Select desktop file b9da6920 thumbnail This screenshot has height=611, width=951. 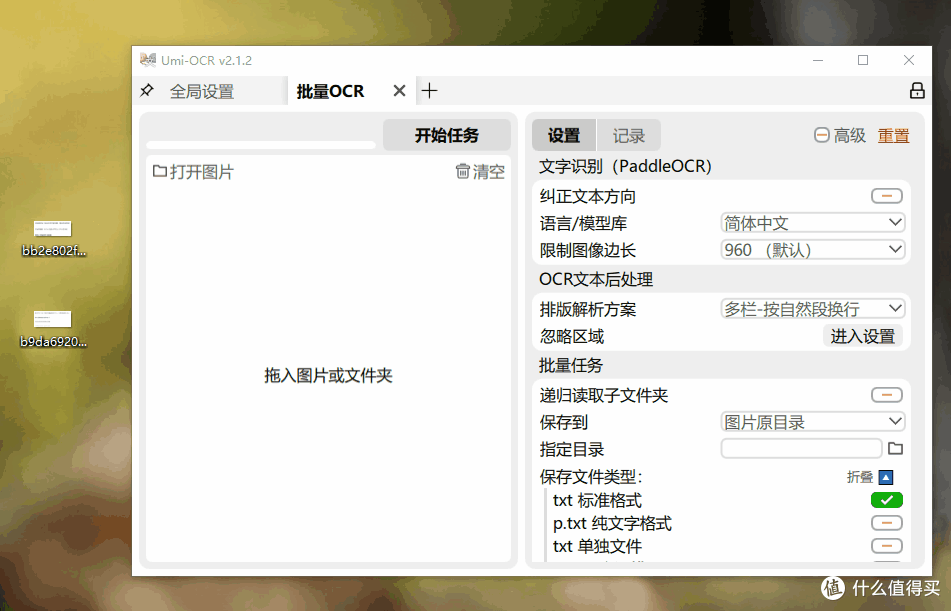[52, 319]
